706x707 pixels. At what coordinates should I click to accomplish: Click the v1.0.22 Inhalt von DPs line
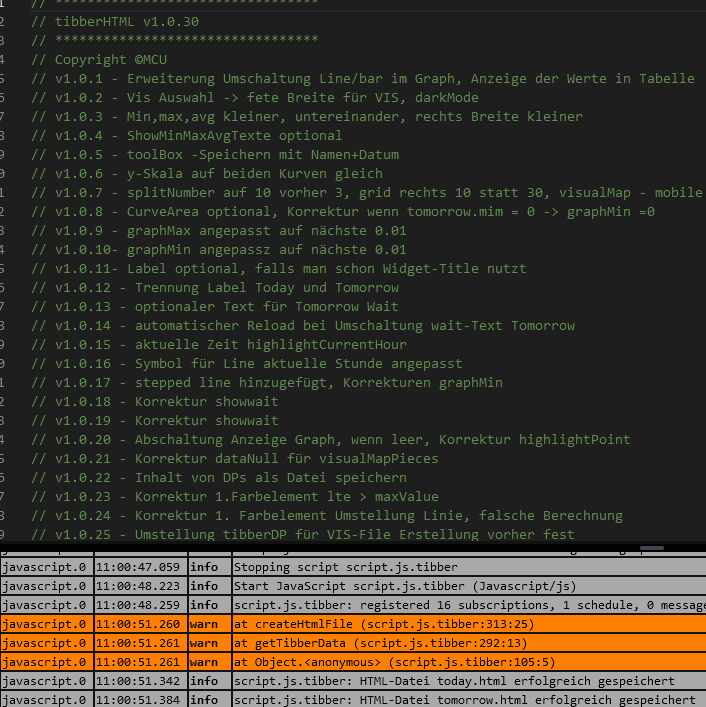(219, 477)
